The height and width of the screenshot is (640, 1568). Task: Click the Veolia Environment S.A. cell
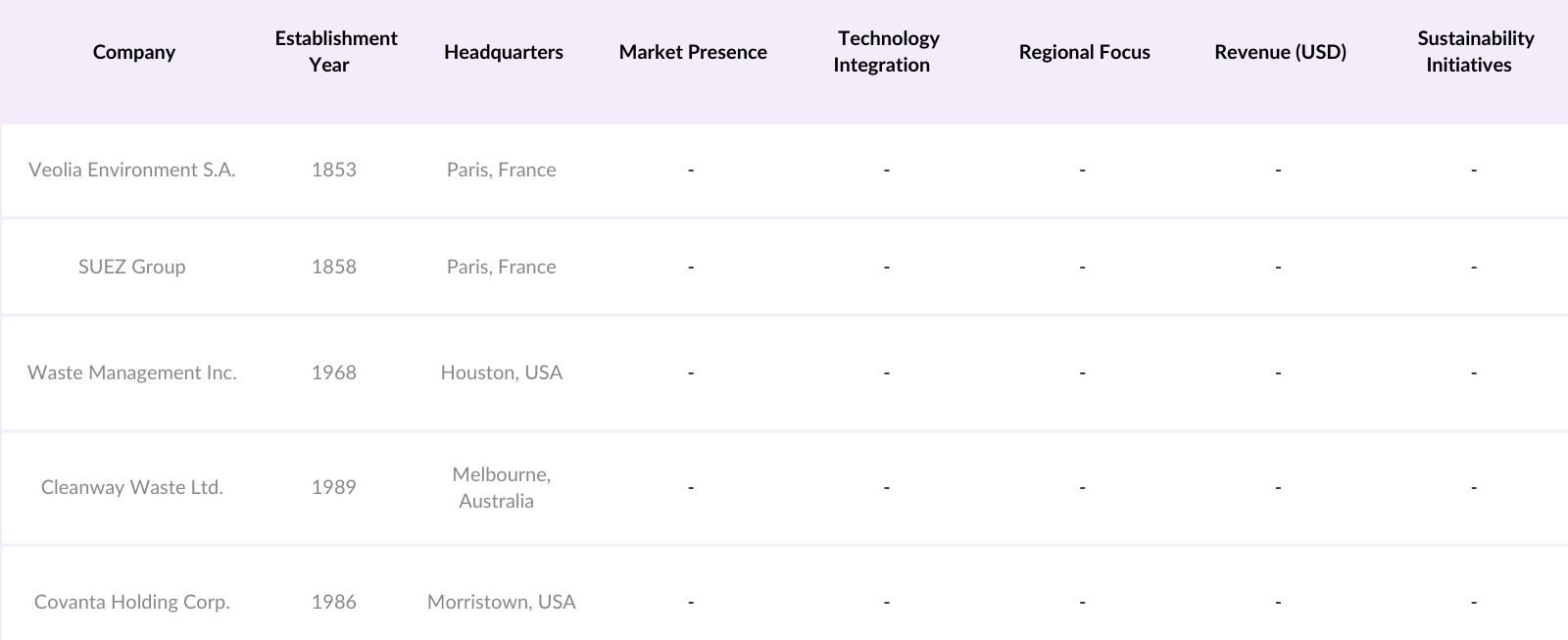pyautogui.click(x=132, y=170)
